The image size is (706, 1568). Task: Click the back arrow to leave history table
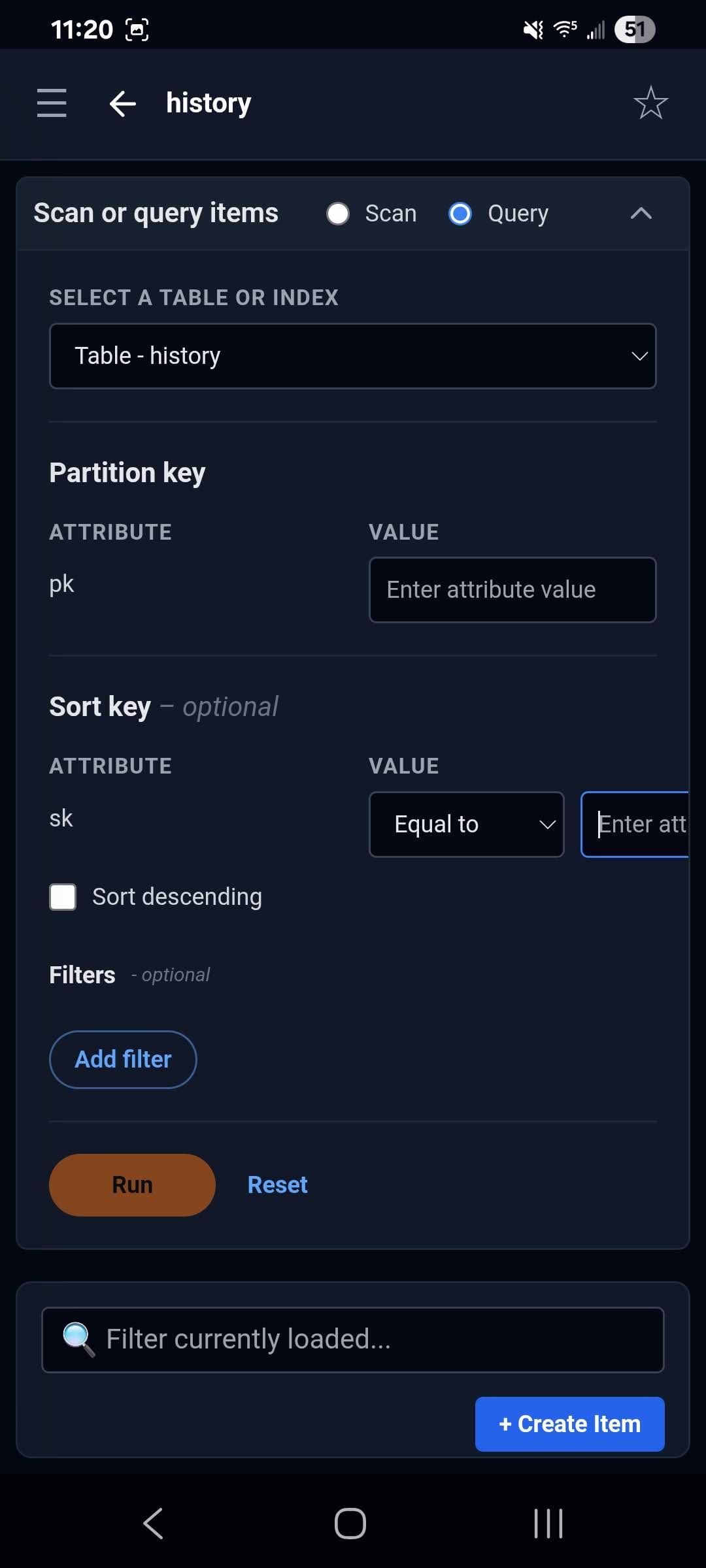[122, 103]
